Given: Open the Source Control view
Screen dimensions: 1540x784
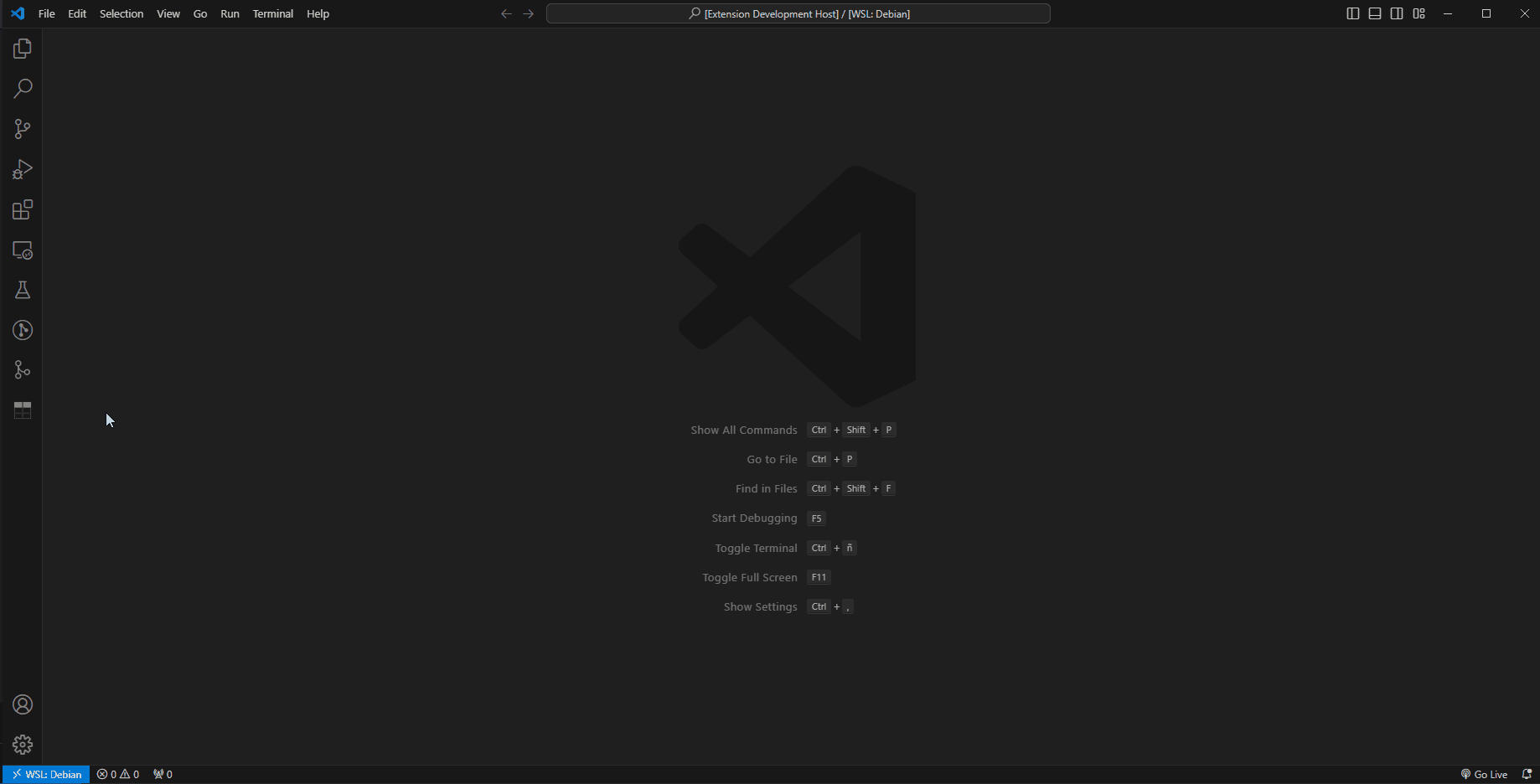Looking at the screenshot, I should pyautogui.click(x=23, y=129).
